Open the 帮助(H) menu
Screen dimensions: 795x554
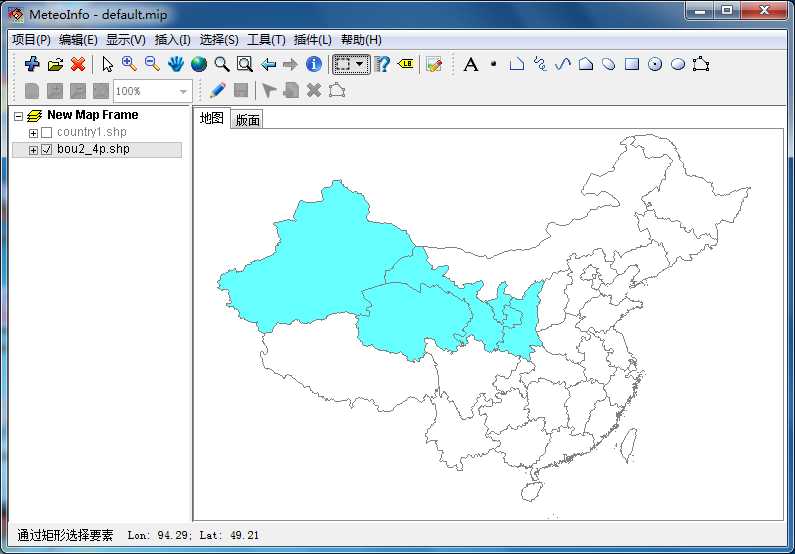point(361,40)
